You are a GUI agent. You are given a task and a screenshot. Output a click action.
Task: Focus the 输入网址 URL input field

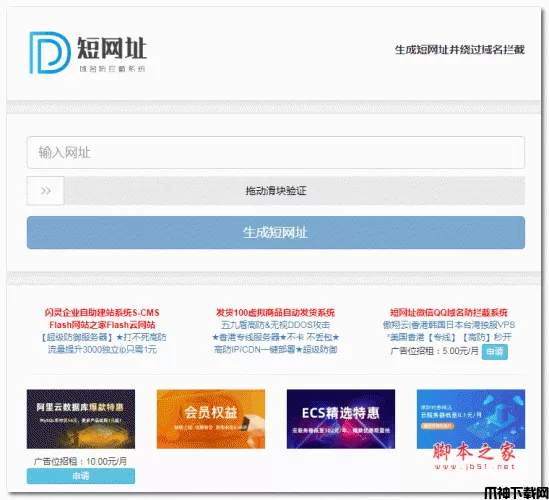click(x=276, y=152)
